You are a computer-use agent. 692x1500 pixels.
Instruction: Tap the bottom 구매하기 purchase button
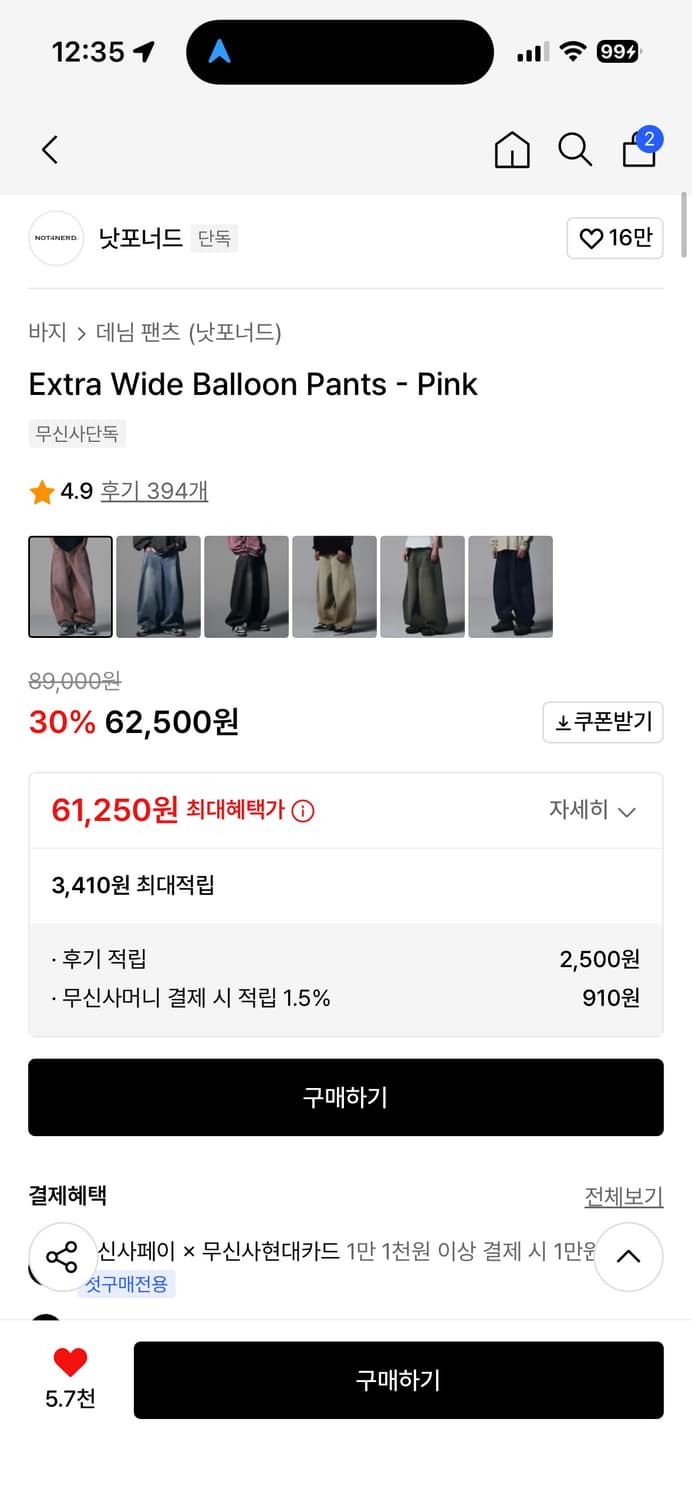coord(398,1380)
